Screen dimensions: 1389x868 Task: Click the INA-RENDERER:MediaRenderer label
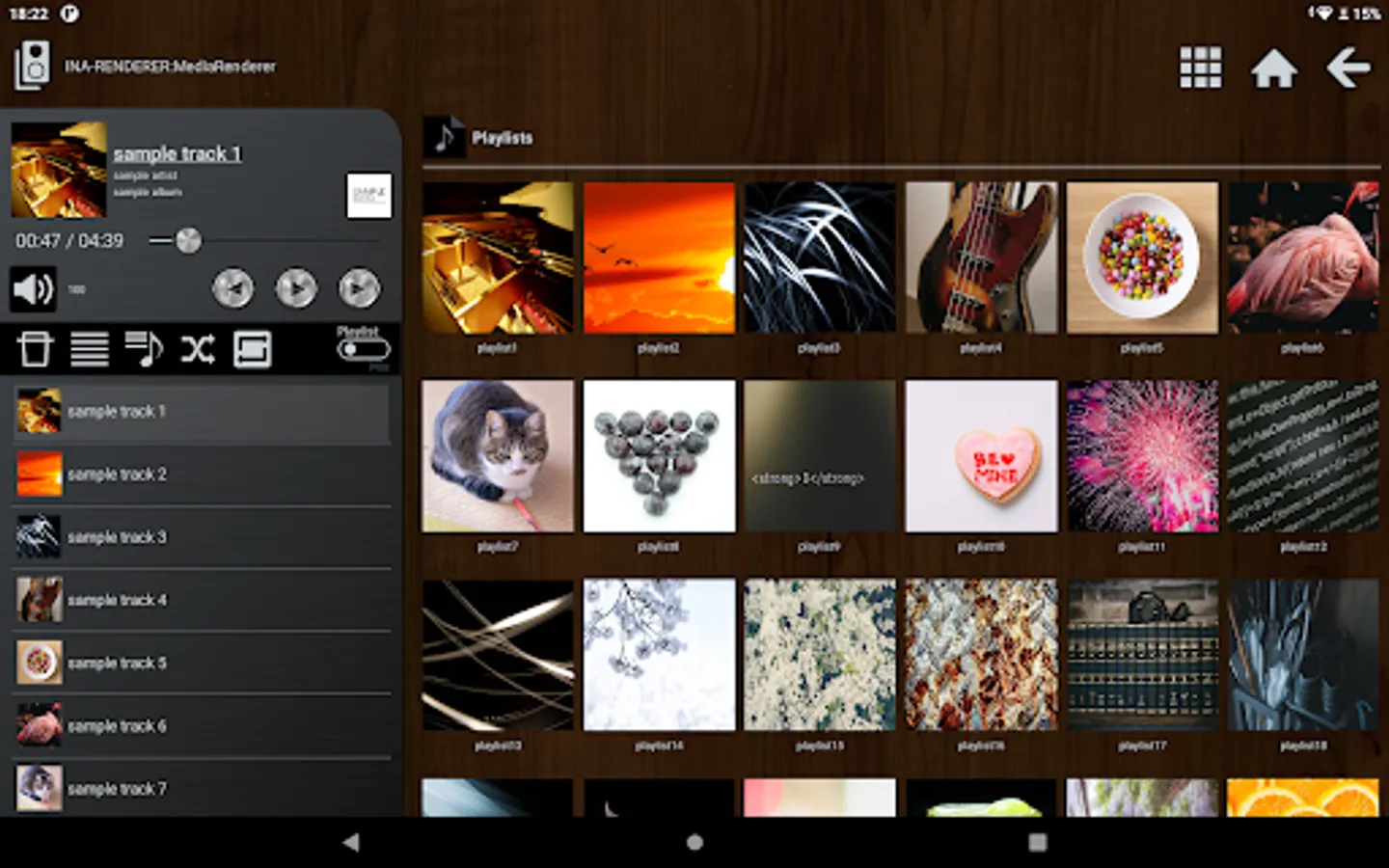[170, 67]
